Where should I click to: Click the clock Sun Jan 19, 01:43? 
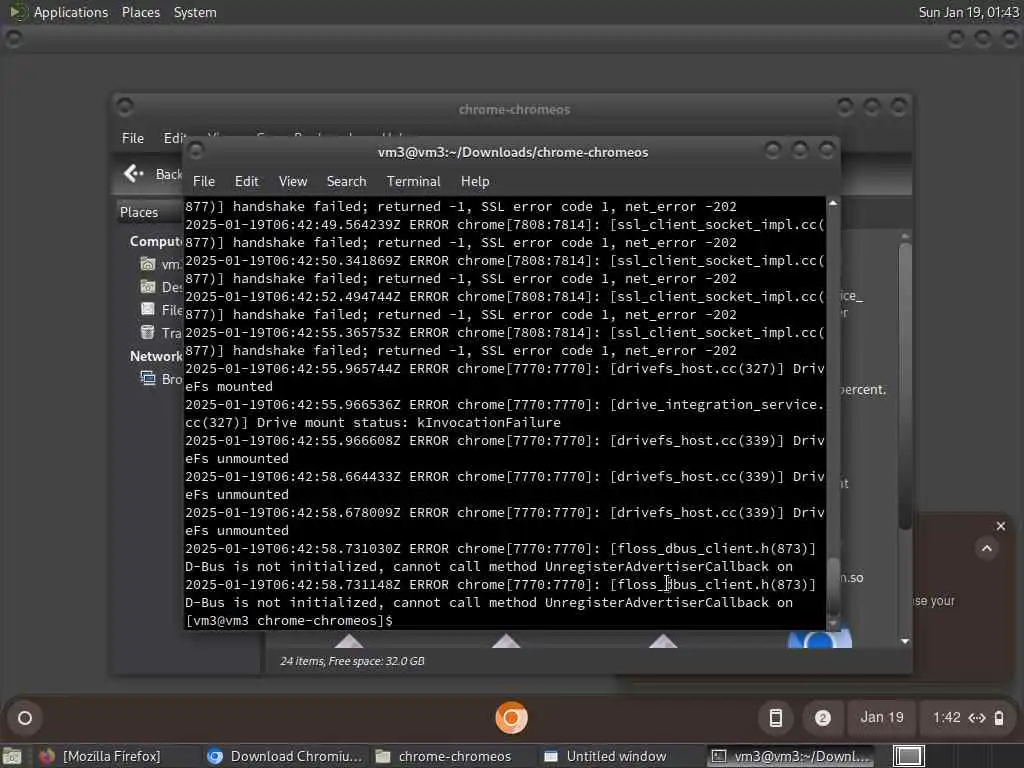coord(968,12)
